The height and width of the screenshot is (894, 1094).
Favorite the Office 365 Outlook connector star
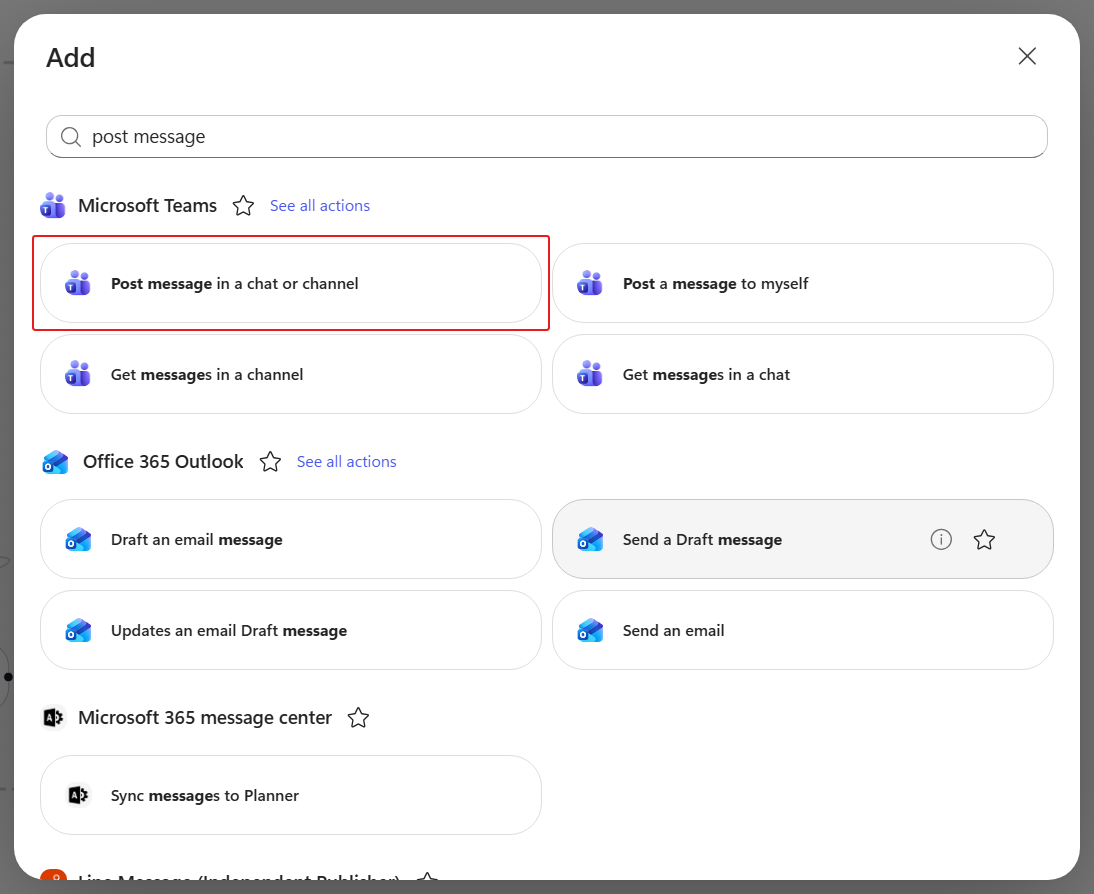(270, 462)
